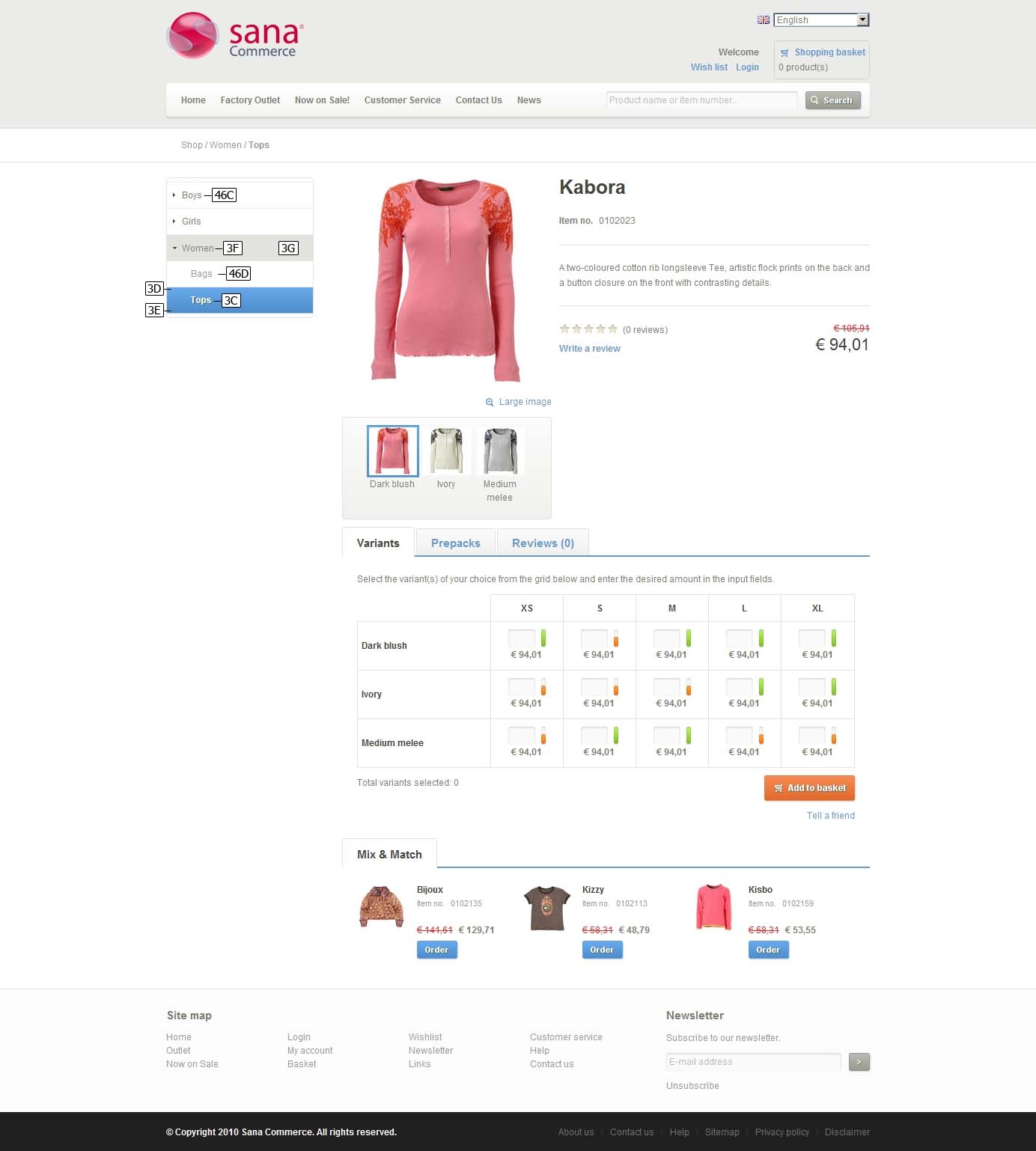Click the Bijoux jacket product image

(x=382, y=907)
